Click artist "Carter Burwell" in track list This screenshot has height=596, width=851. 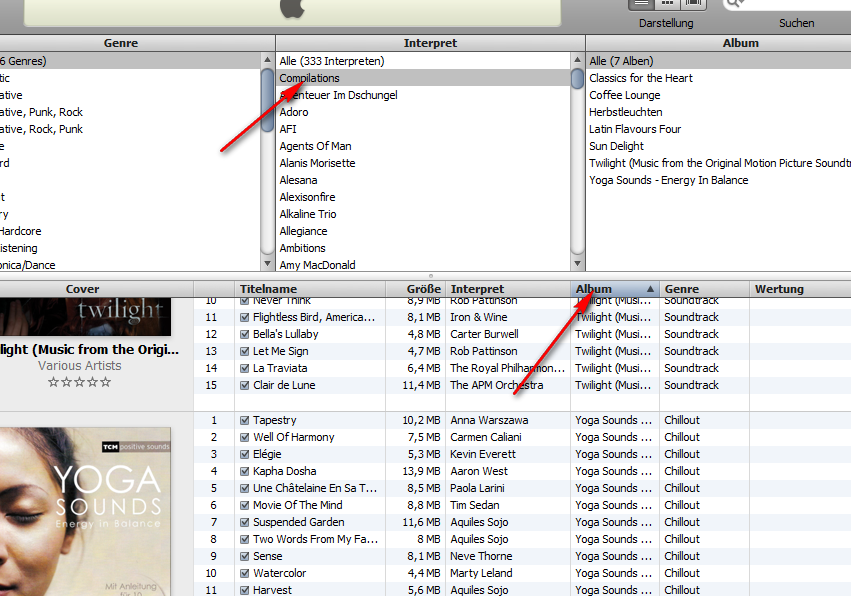[x=484, y=334]
